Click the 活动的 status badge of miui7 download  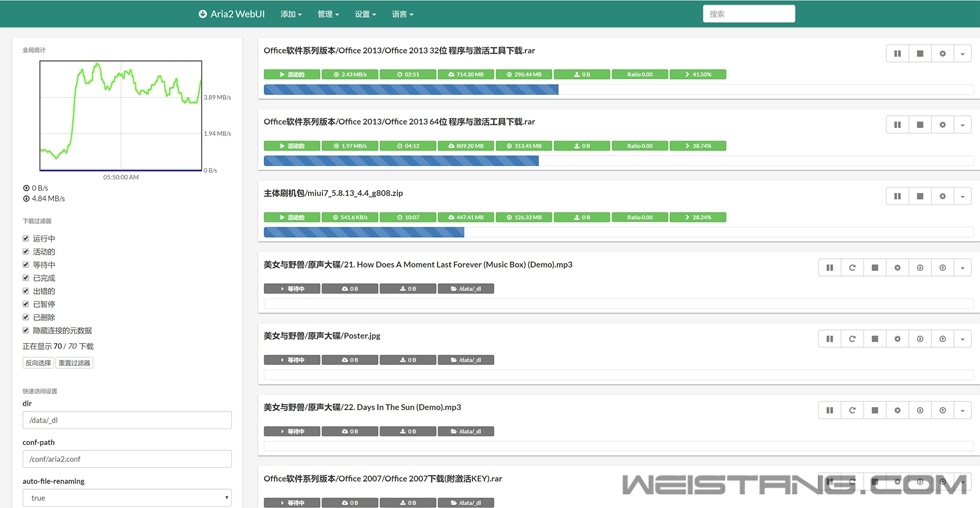click(x=292, y=217)
